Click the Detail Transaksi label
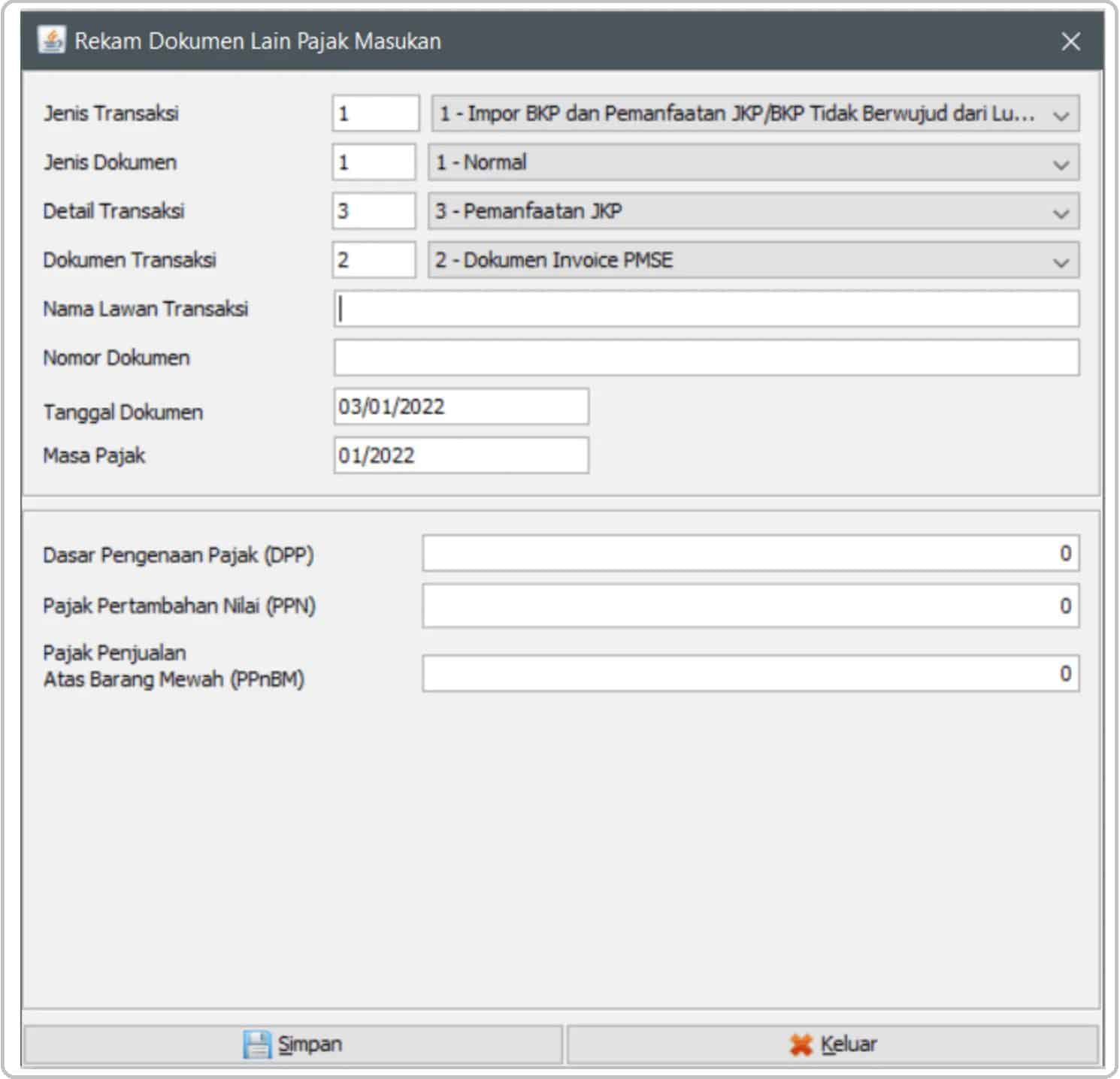 pyautogui.click(x=114, y=211)
